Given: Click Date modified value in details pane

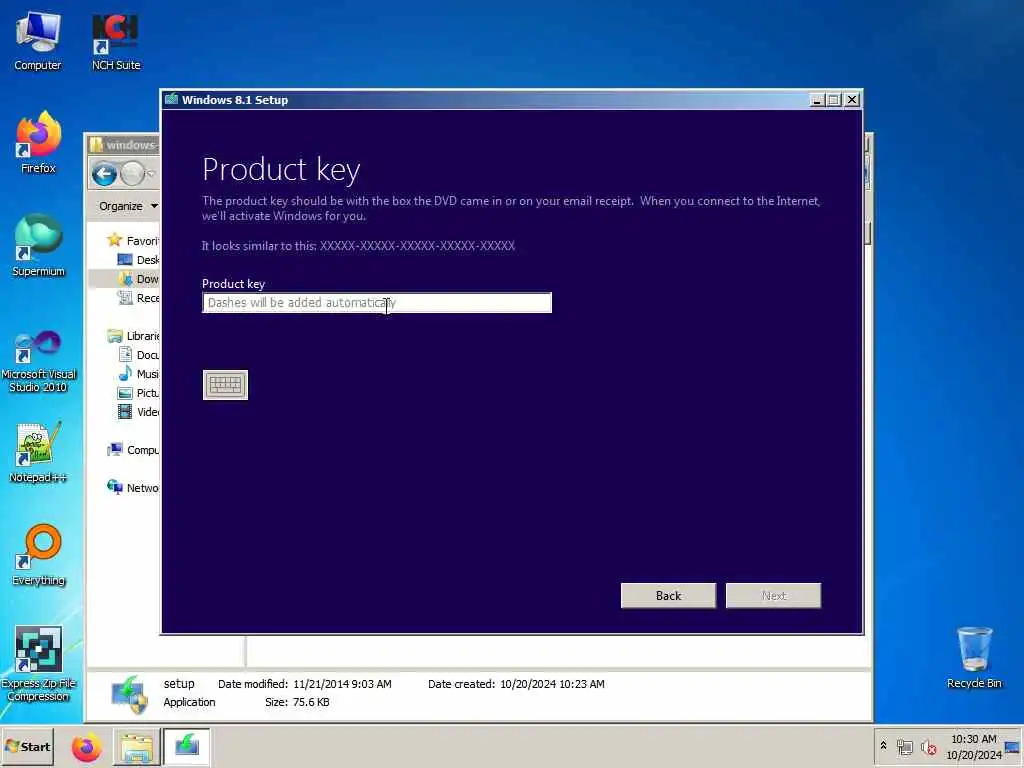Looking at the screenshot, I should [342, 684].
